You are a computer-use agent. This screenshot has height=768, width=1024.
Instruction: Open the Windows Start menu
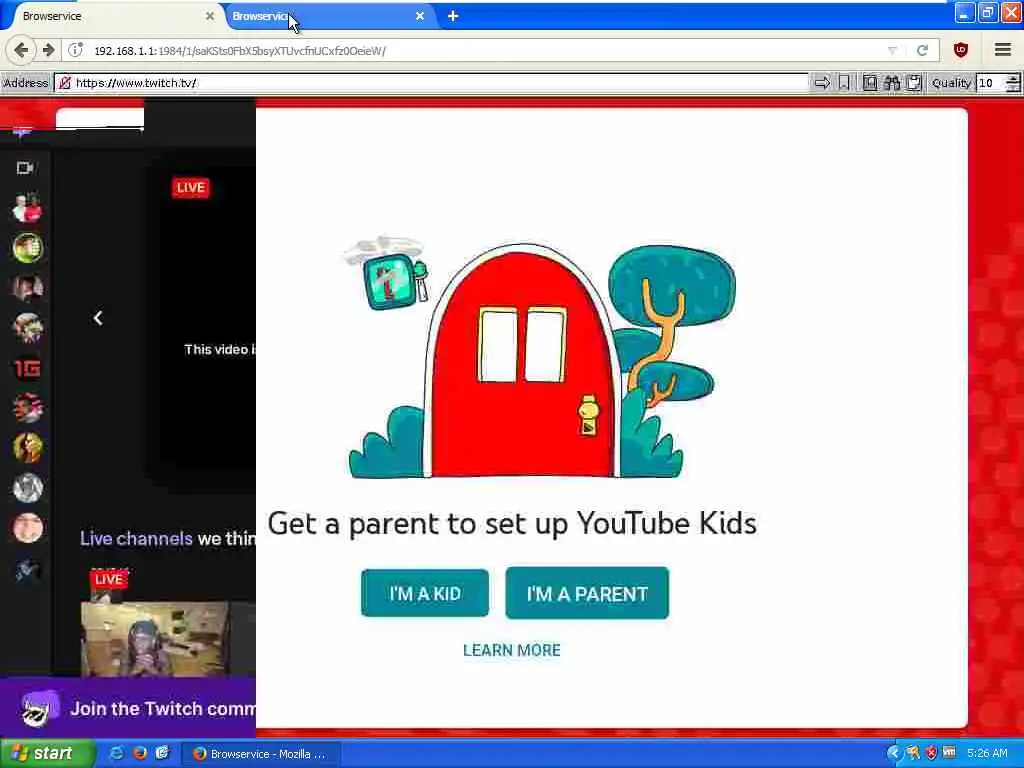click(x=47, y=754)
